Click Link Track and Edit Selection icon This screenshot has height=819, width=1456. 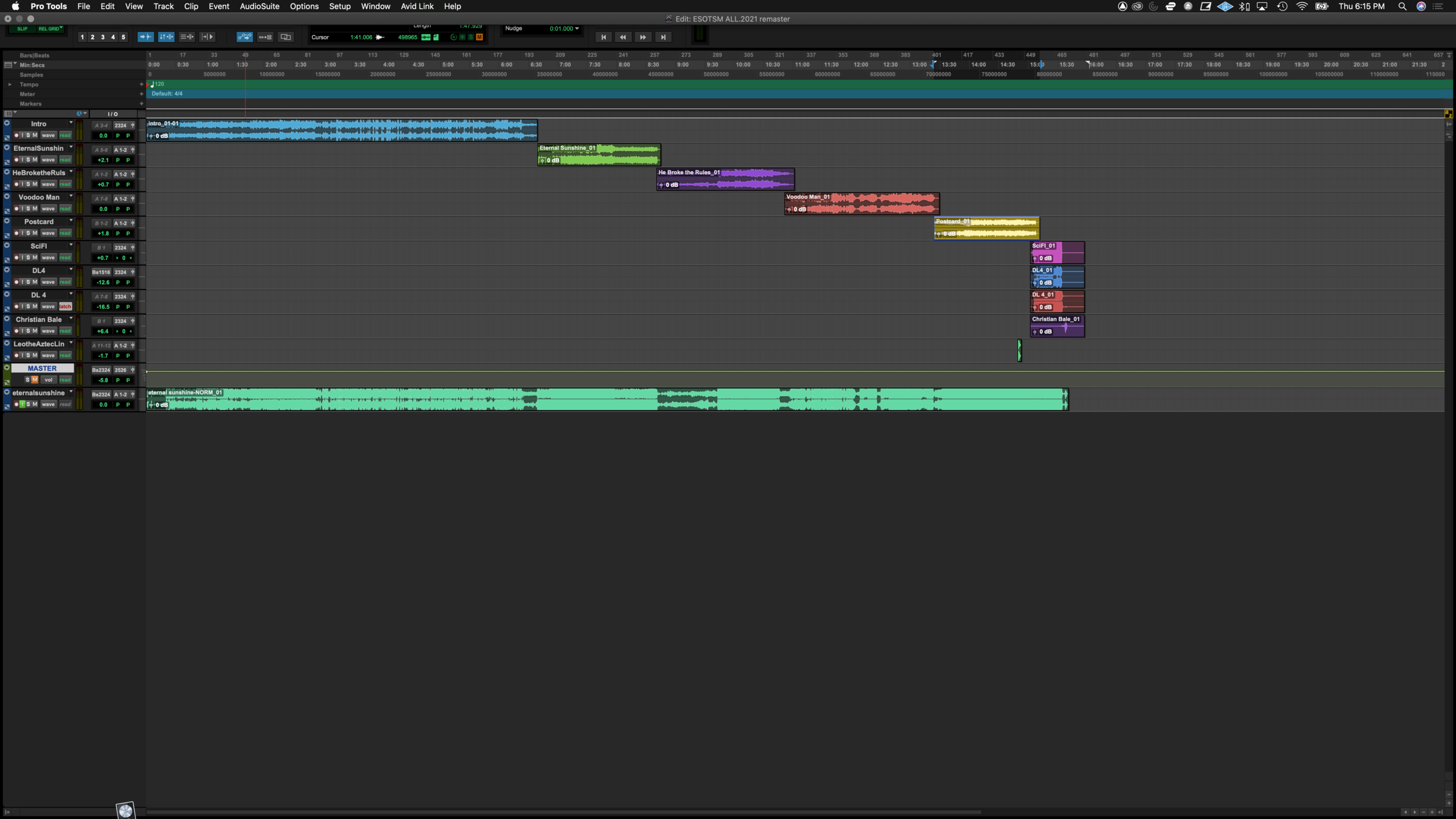(x=187, y=37)
